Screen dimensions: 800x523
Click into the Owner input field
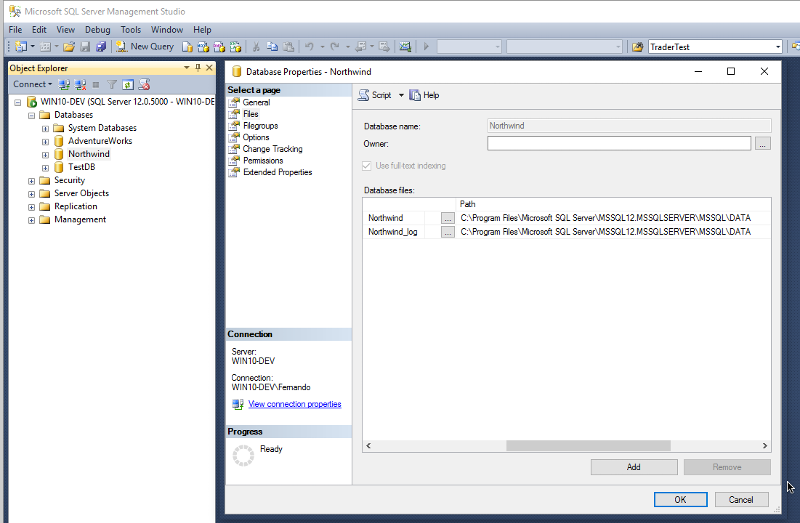coord(619,144)
